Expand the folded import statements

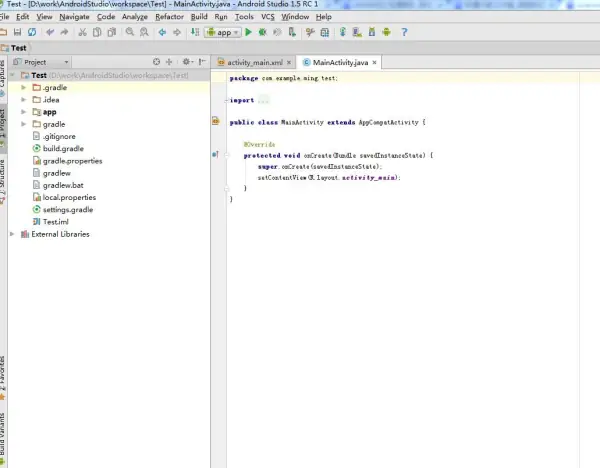(x=263, y=101)
